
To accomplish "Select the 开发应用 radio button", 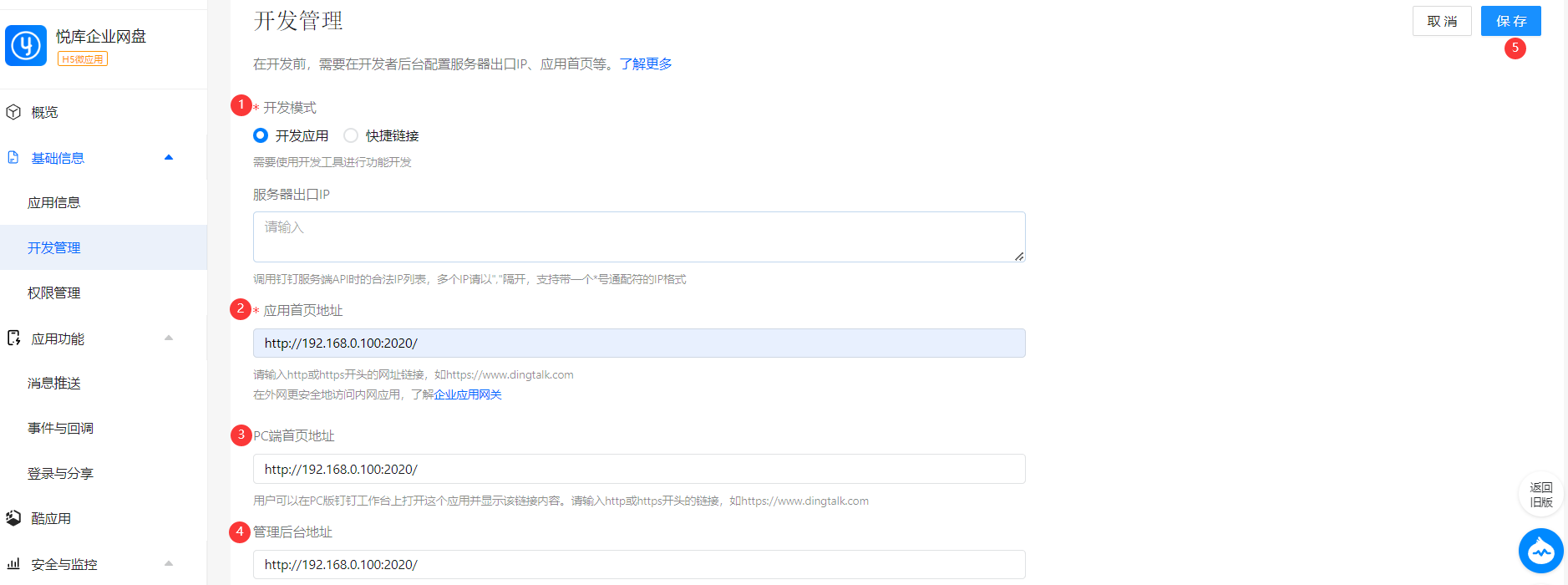I will [261, 135].
